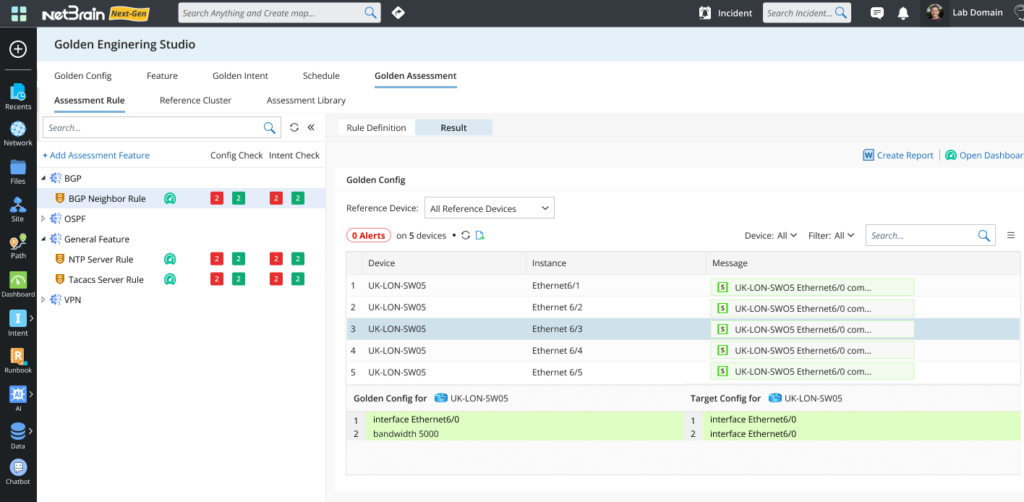Screen dimensions: 1024x502
Task: Collapse the General Feature tree node
Action: pyautogui.click(x=44, y=239)
